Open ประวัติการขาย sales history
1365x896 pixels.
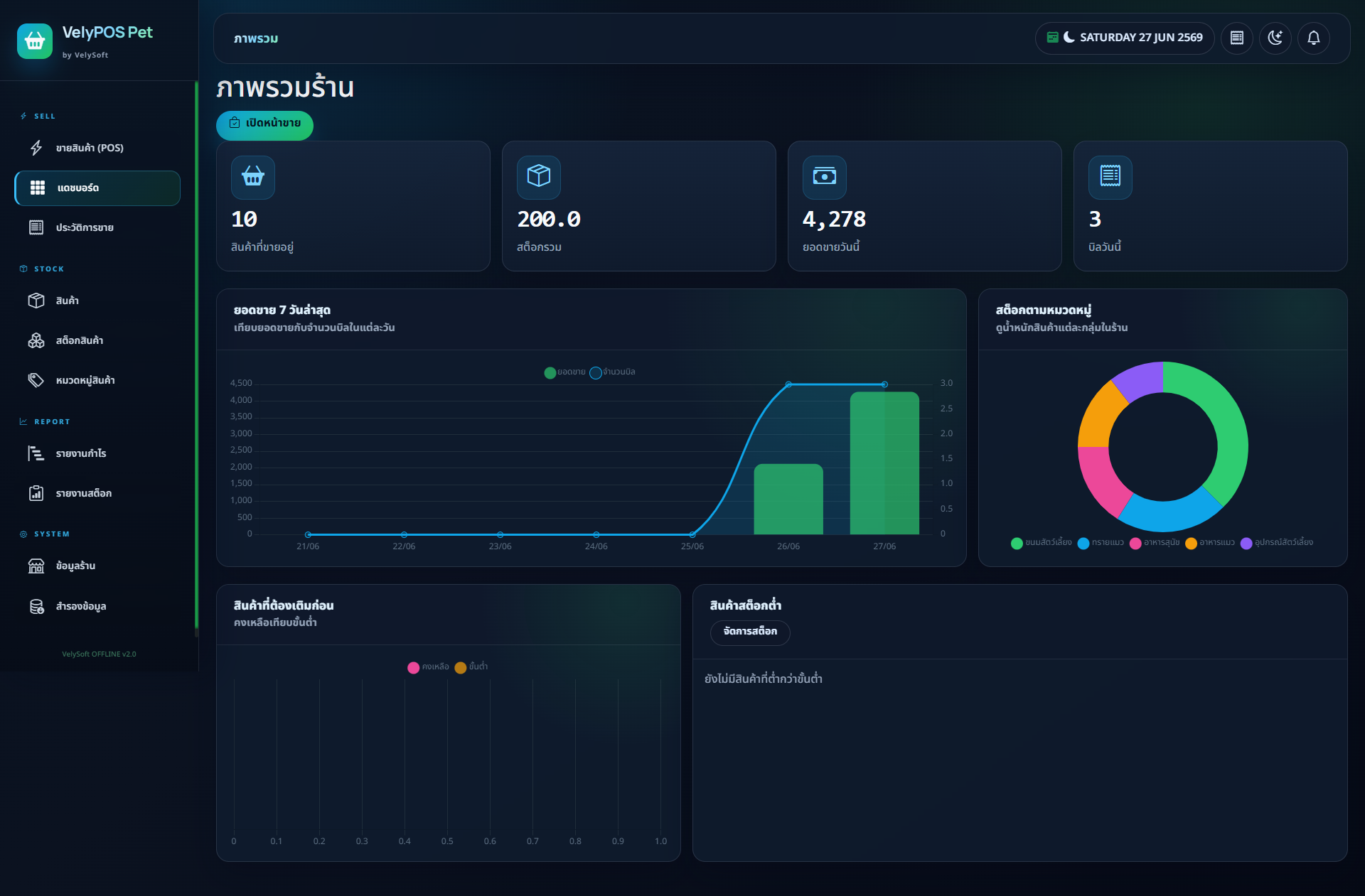coord(97,228)
